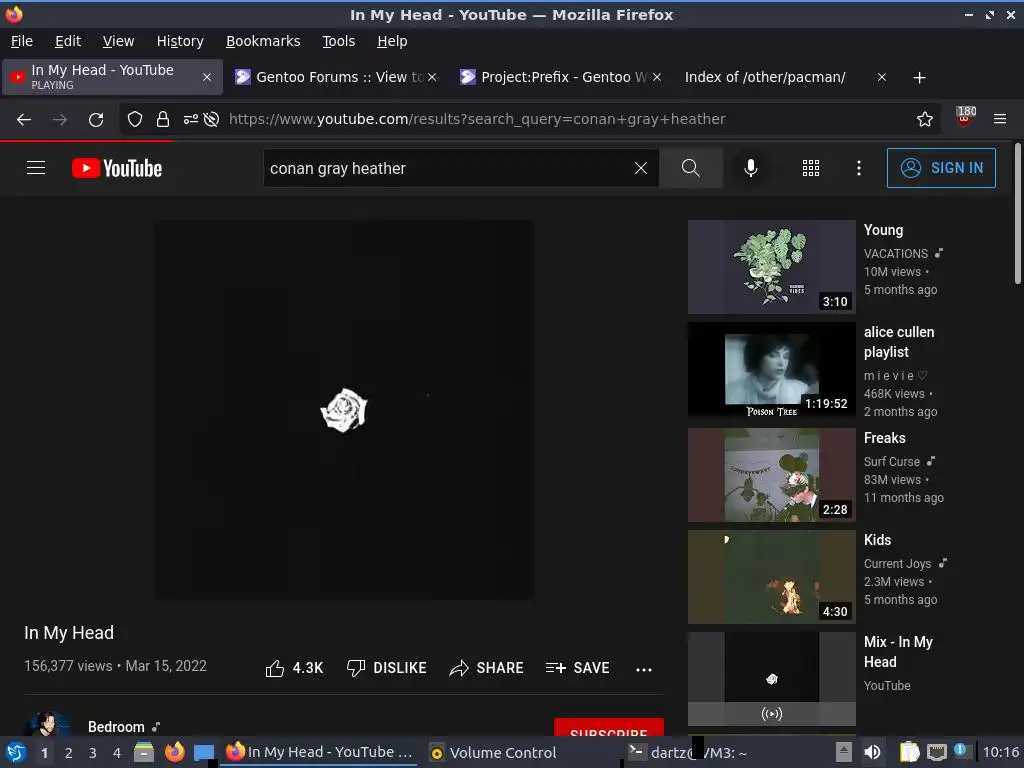Click the In My Head video title
Screen dimensions: 1024x768
pos(69,633)
